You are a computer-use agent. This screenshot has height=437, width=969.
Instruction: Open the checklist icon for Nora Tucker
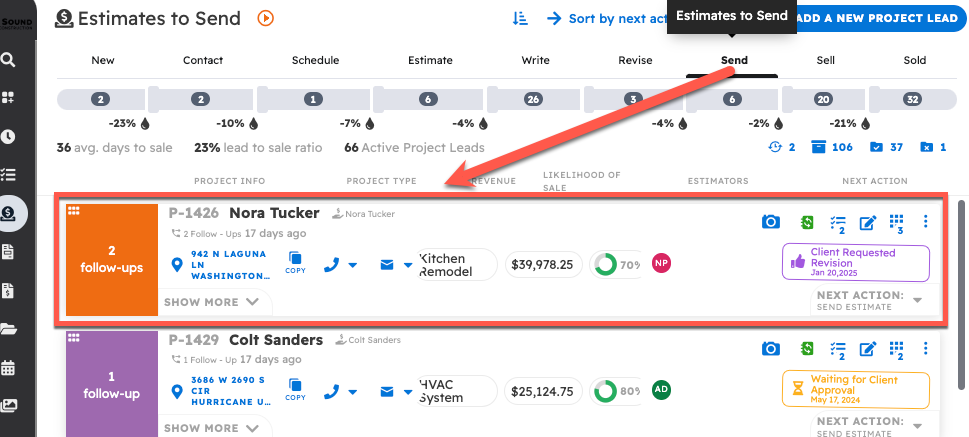[x=838, y=223]
